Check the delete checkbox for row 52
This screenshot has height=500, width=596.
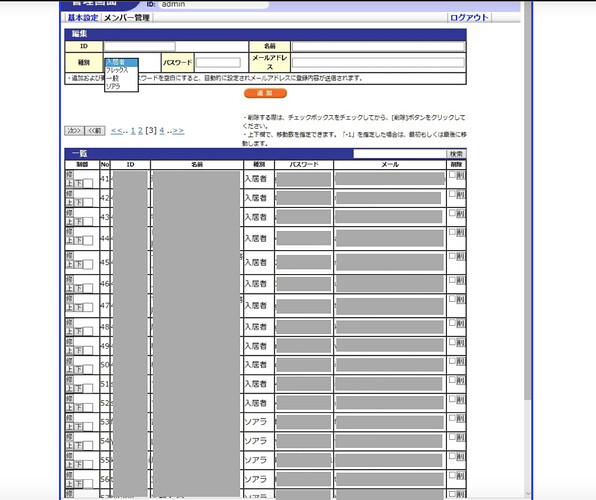(452, 398)
